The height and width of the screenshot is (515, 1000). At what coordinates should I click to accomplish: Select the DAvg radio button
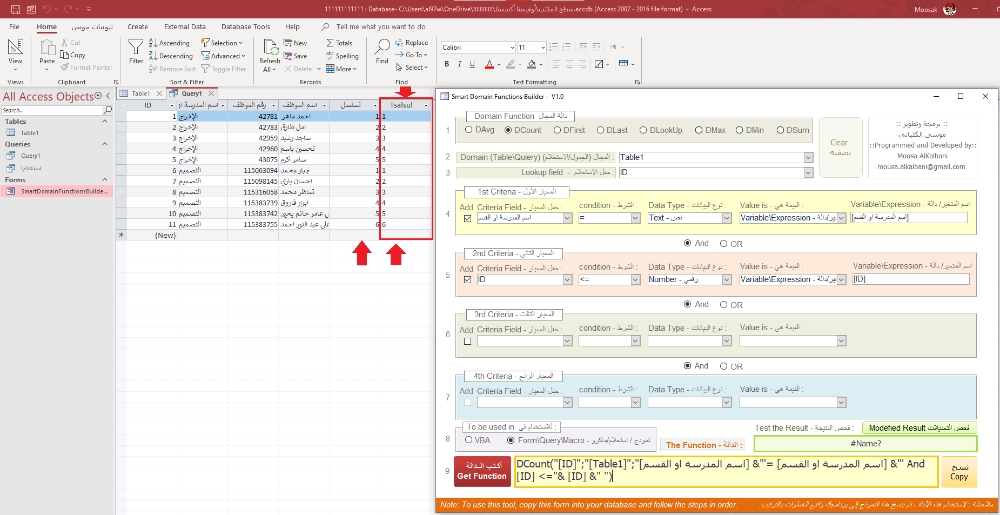[x=469, y=130]
